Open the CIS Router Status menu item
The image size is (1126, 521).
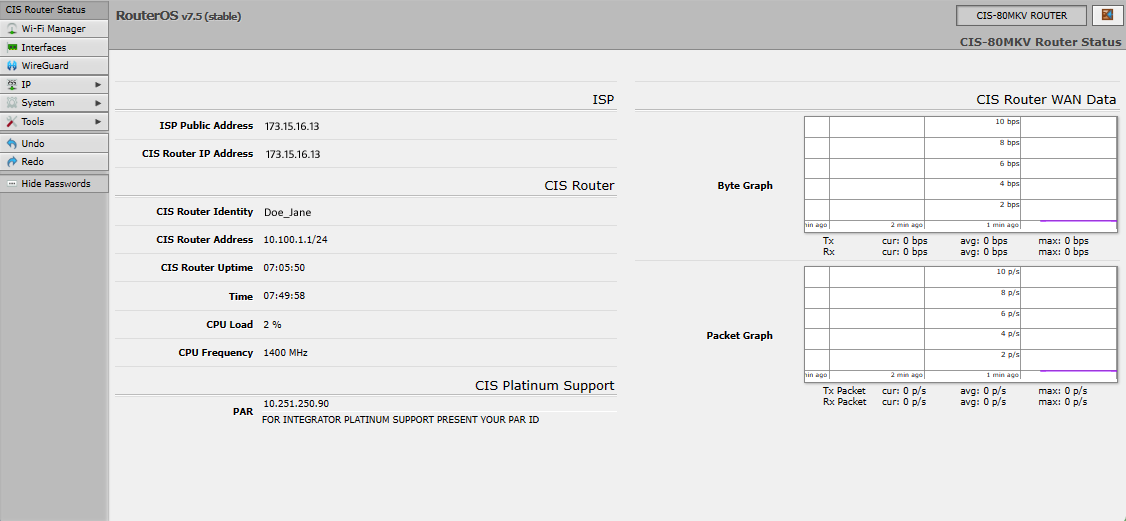click(55, 10)
